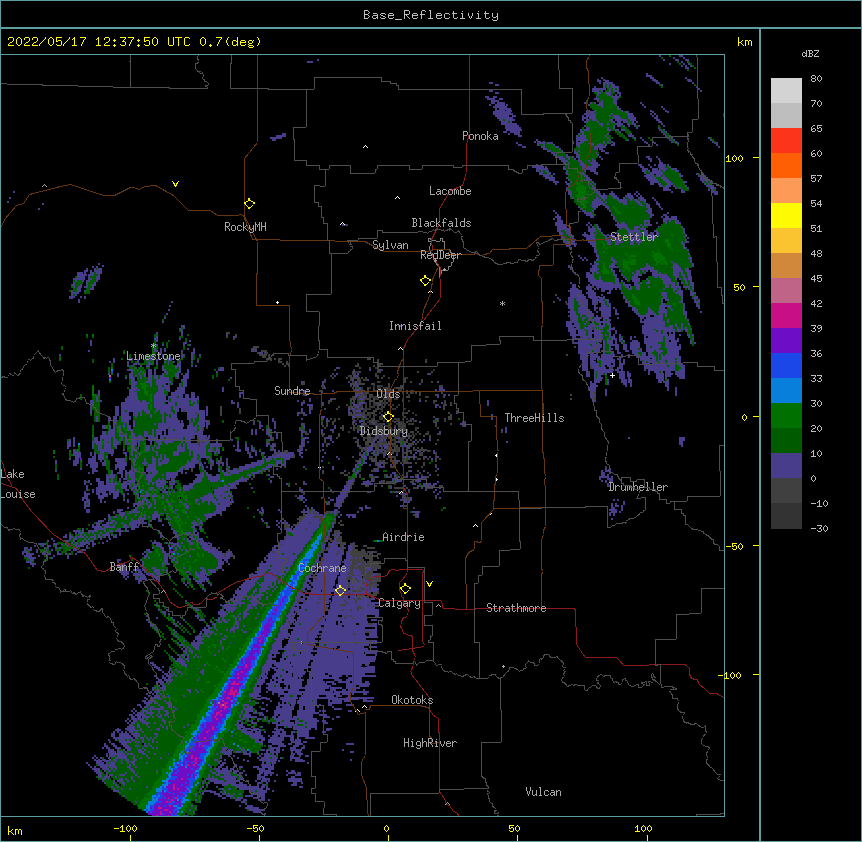Select the brown 48-45 dBZ legend swatch
Image resolution: width=862 pixels, height=842 pixels.
tap(786, 265)
